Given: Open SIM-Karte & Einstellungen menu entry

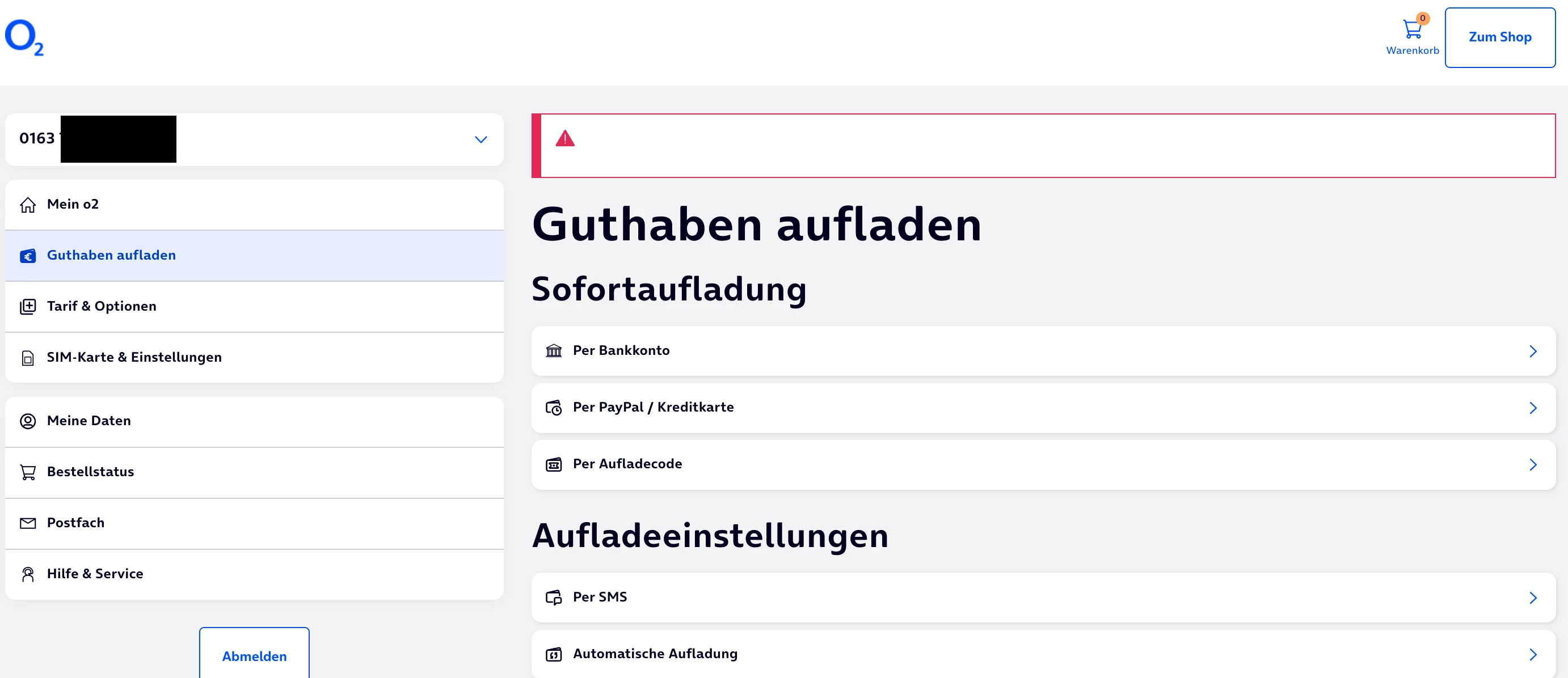Looking at the screenshot, I should [x=134, y=358].
